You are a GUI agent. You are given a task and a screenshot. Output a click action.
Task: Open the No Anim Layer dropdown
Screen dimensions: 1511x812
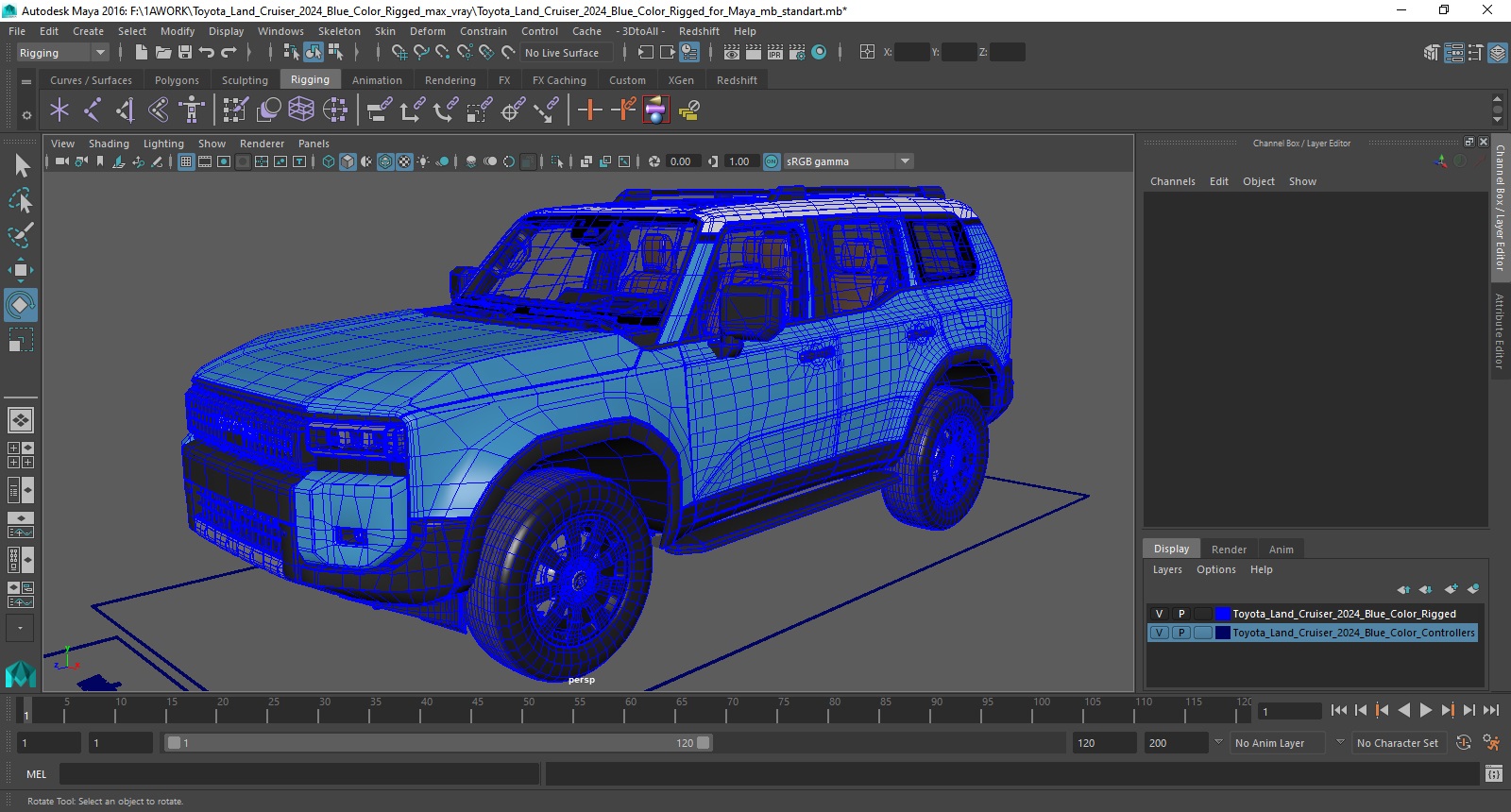coord(1280,743)
